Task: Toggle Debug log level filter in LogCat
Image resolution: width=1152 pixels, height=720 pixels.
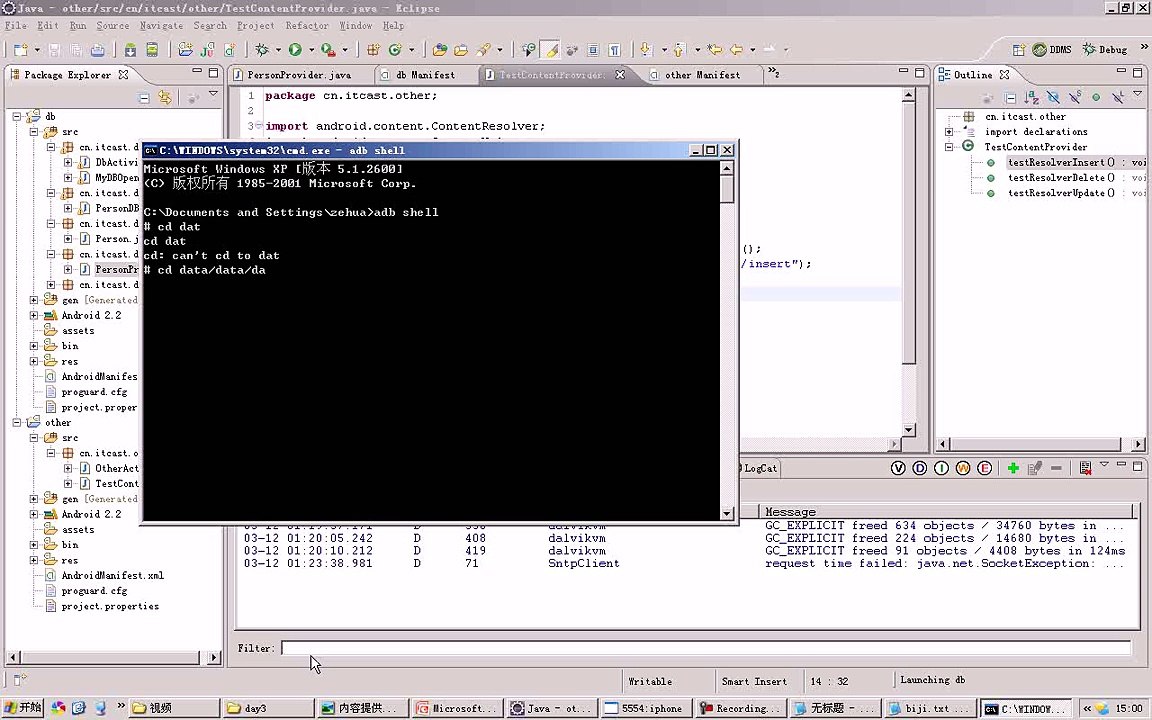Action: (x=920, y=468)
